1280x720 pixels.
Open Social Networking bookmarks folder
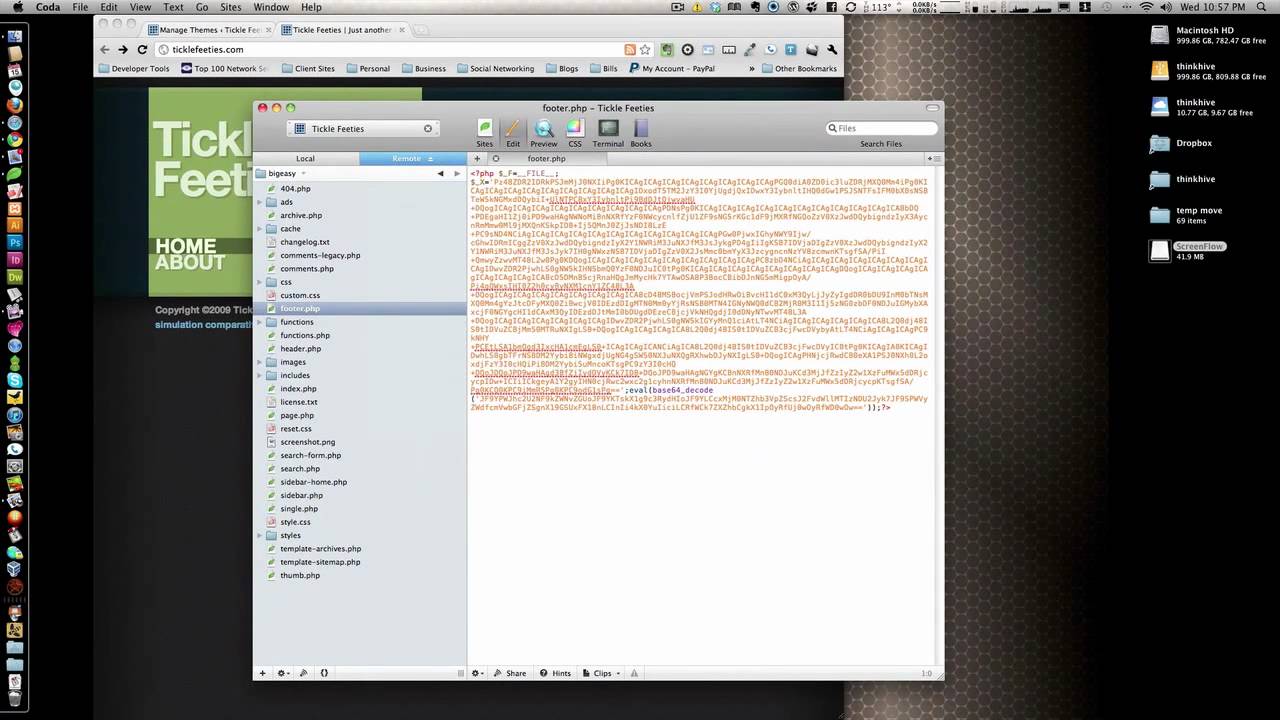pyautogui.click(x=495, y=69)
